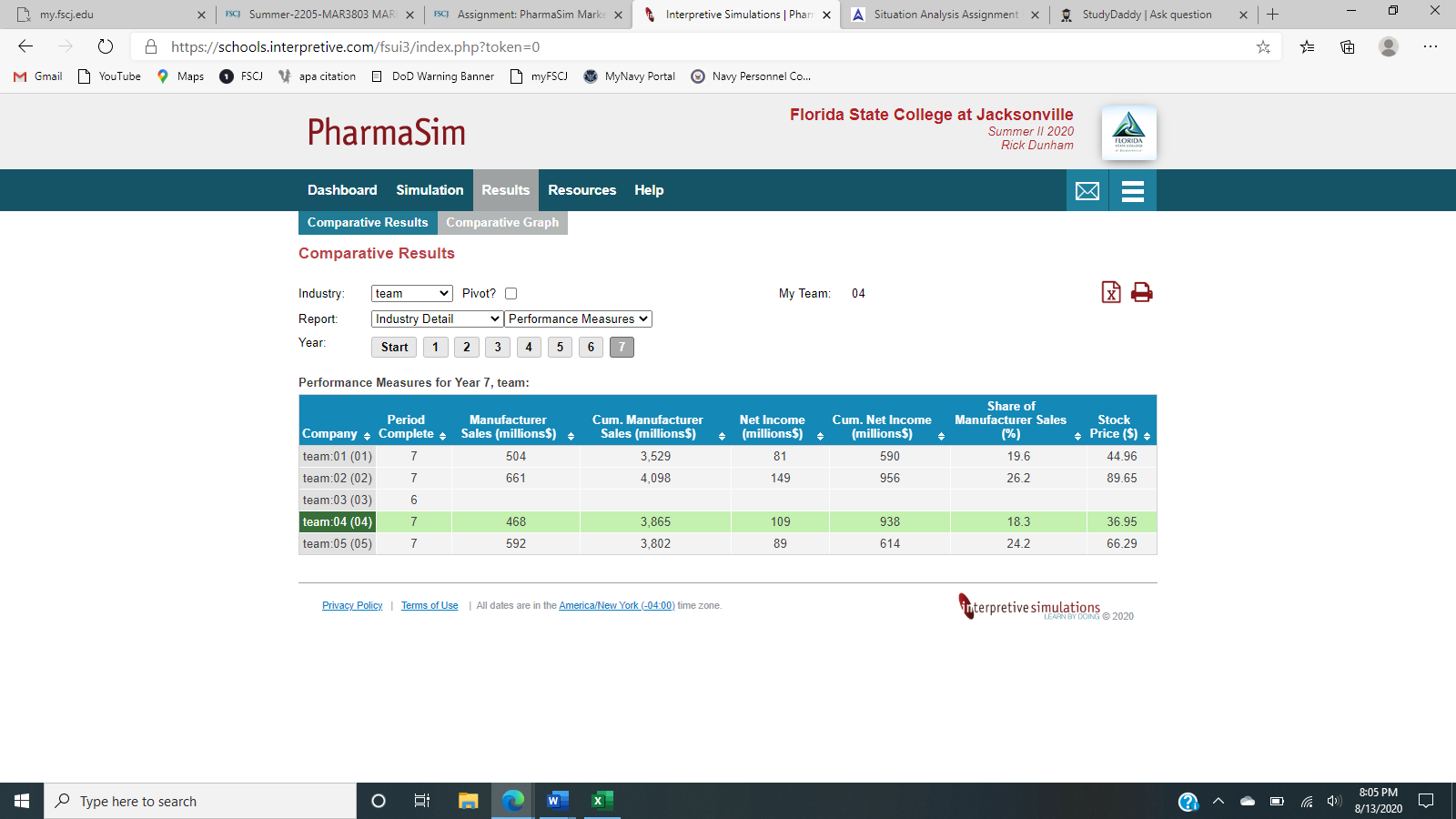Go to the Dashboard menu

click(x=342, y=190)
